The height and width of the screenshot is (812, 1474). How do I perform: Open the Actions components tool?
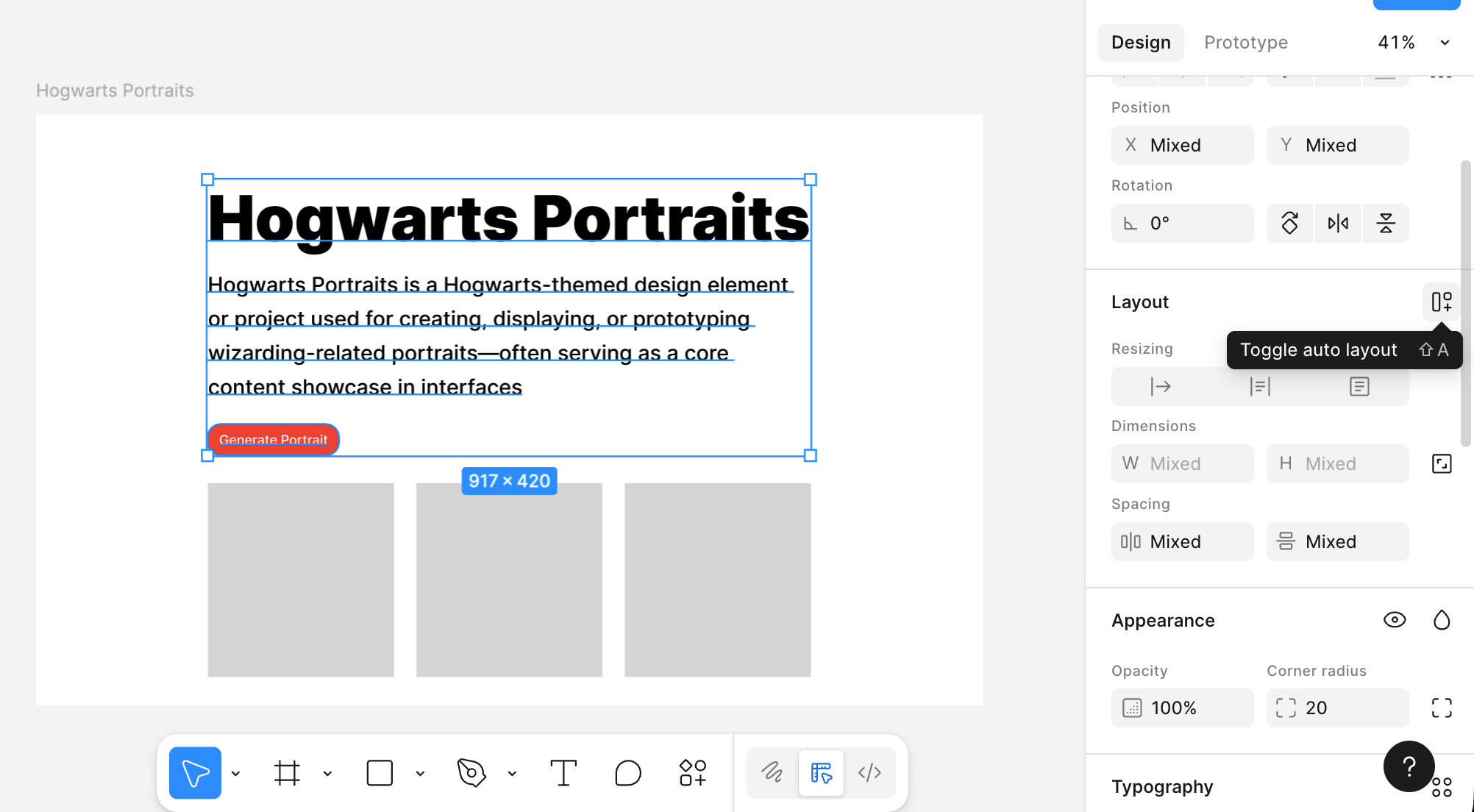(692, 773)
